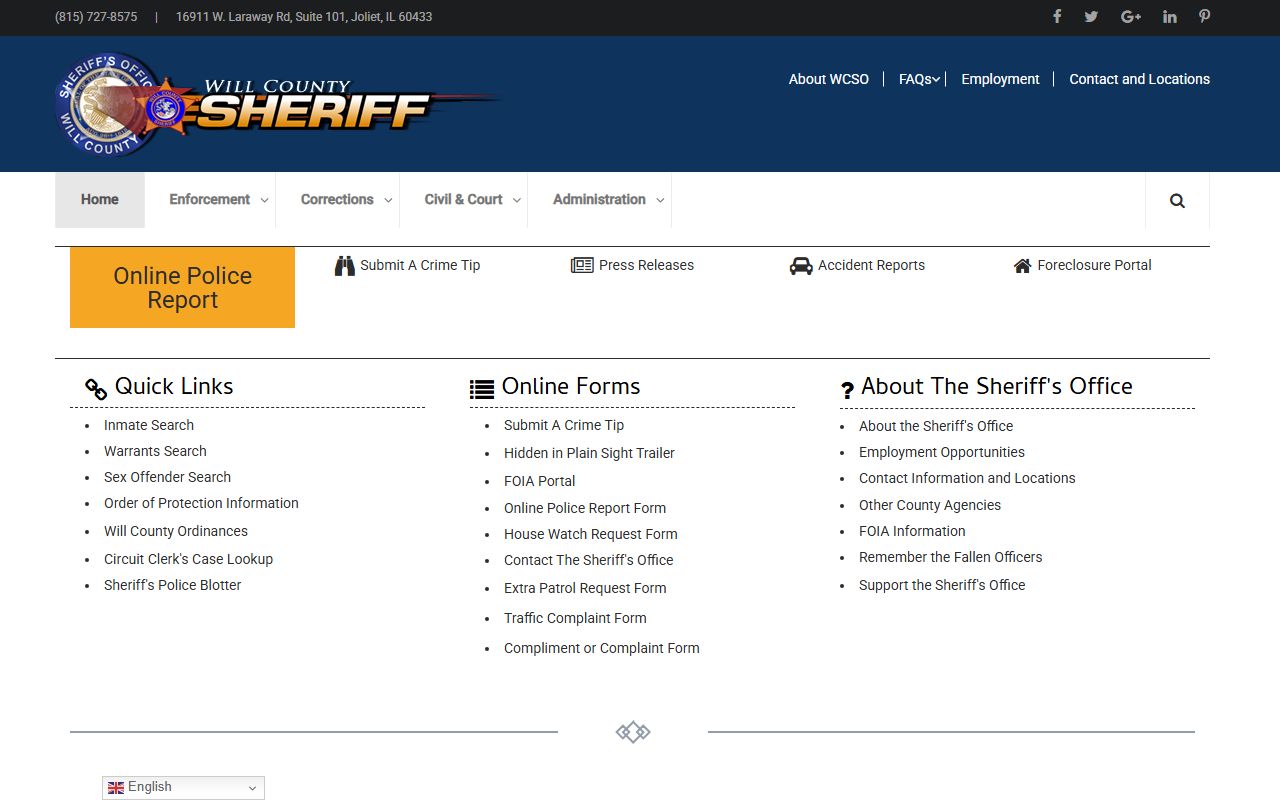Open the Pinterest social icon
This screenshot has width=1280, height=800.
tap(1205, 16)
